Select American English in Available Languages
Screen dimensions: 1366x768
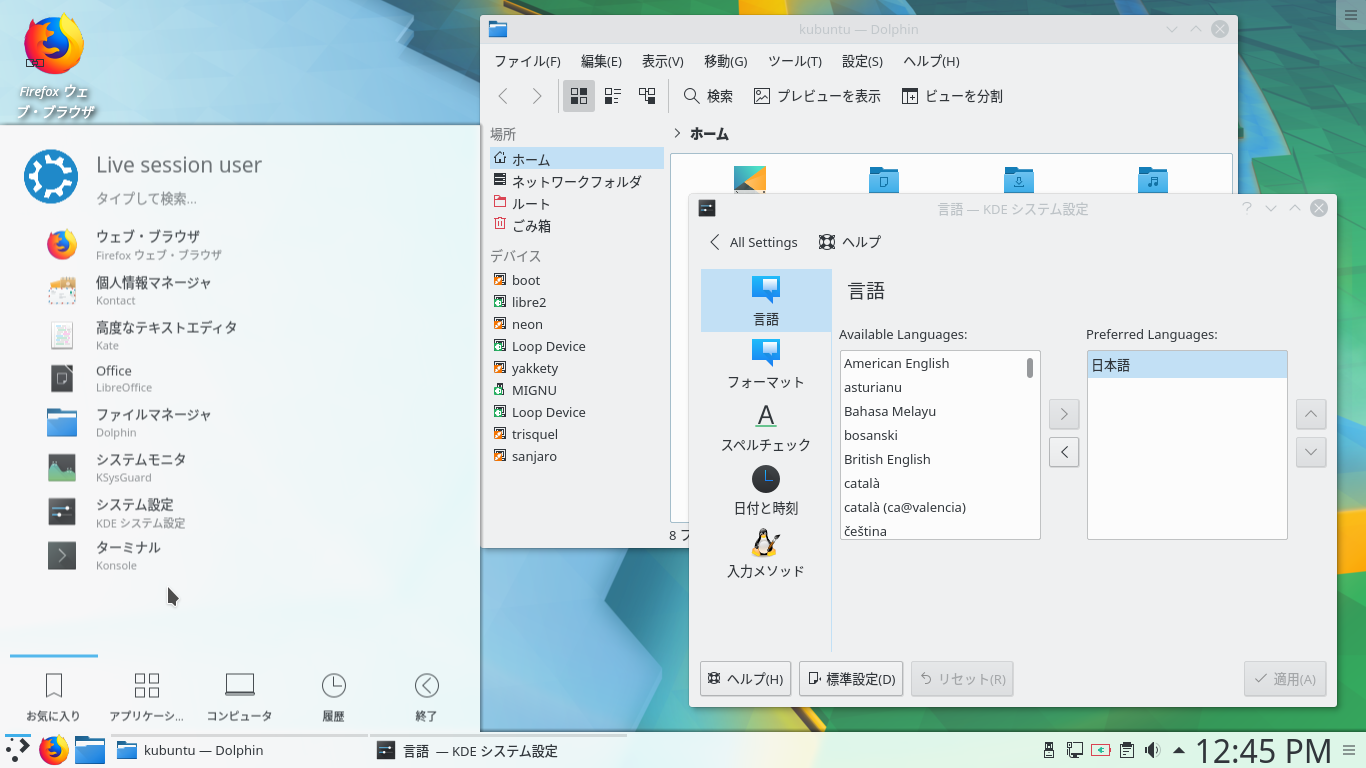pyautogui.click(x=897, y=363)
